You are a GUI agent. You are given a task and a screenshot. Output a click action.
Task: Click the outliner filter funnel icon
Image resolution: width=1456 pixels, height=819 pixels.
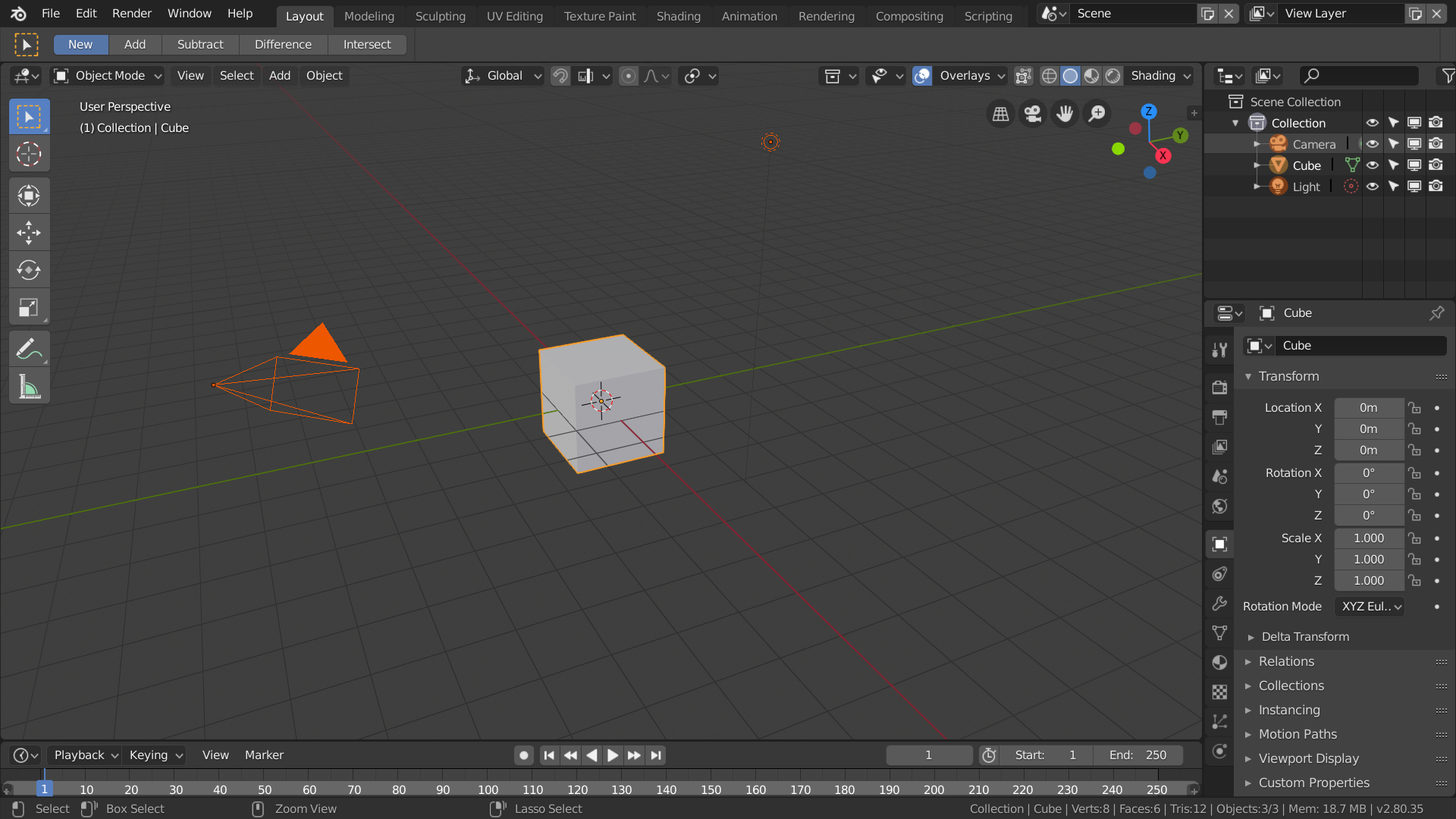coord(1448,76)
